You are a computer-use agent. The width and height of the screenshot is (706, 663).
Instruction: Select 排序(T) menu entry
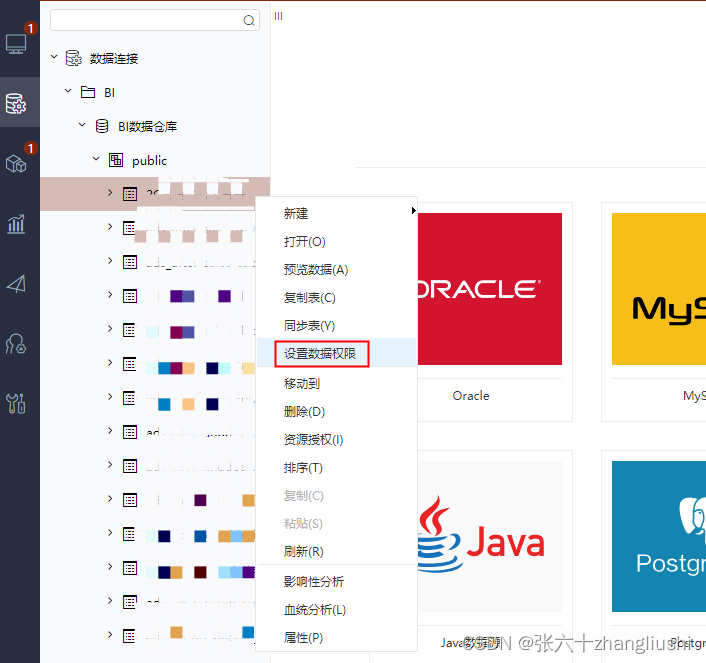pyautogui.click(x=336, y=468)
